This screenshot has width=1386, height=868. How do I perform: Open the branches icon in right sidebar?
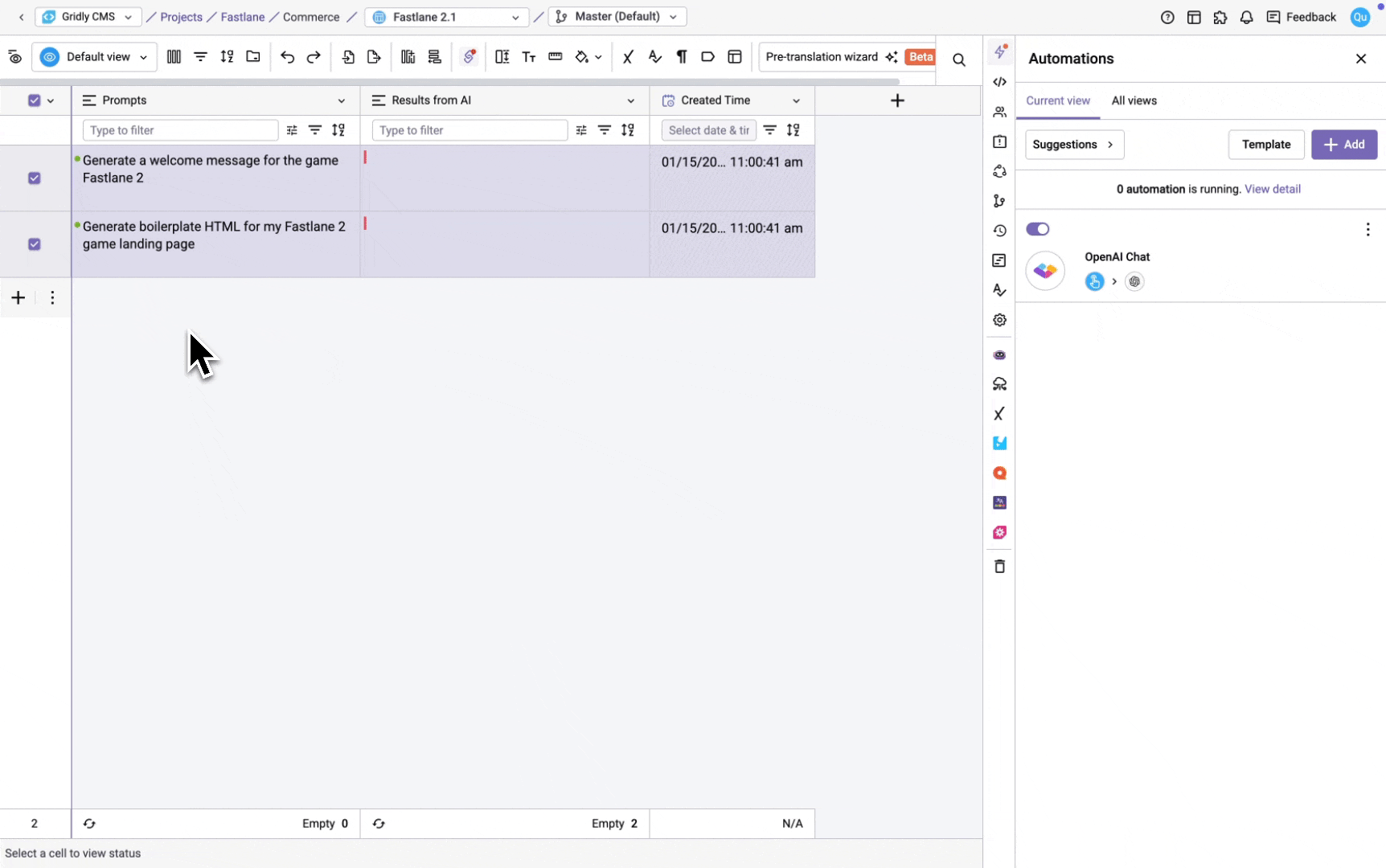pos(999,201)
